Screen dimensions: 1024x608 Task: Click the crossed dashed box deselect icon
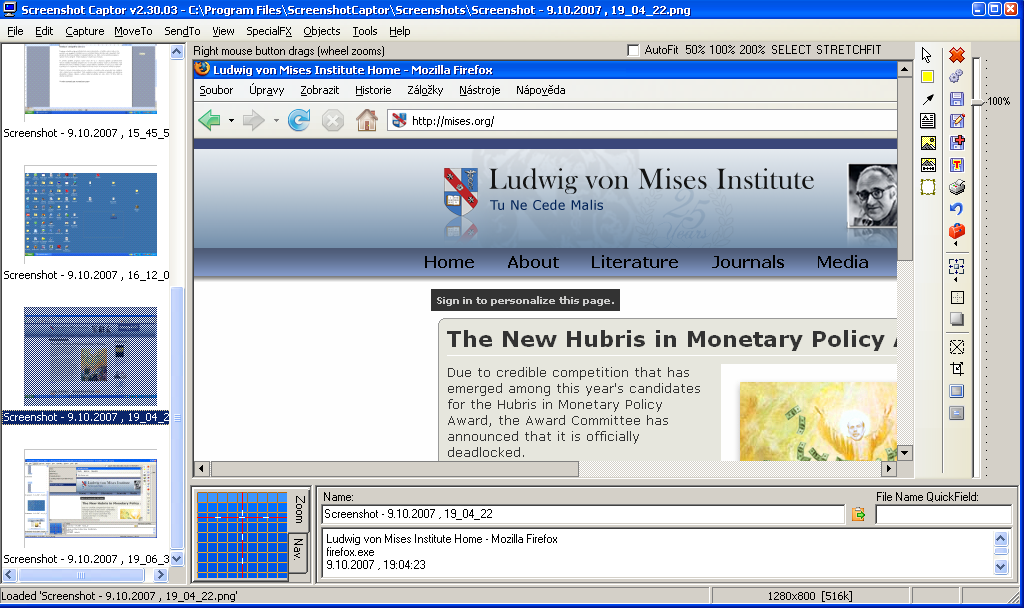tap(957, 347)
